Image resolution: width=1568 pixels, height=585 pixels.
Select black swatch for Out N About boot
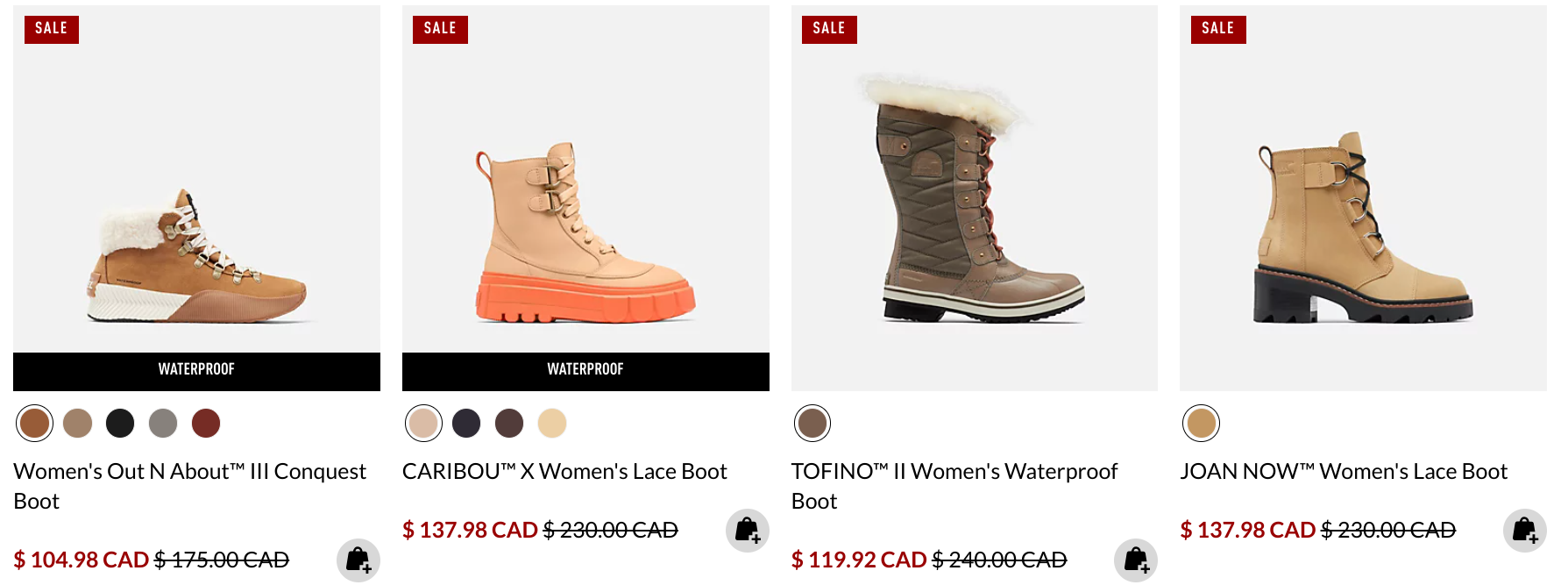point(120,423)
